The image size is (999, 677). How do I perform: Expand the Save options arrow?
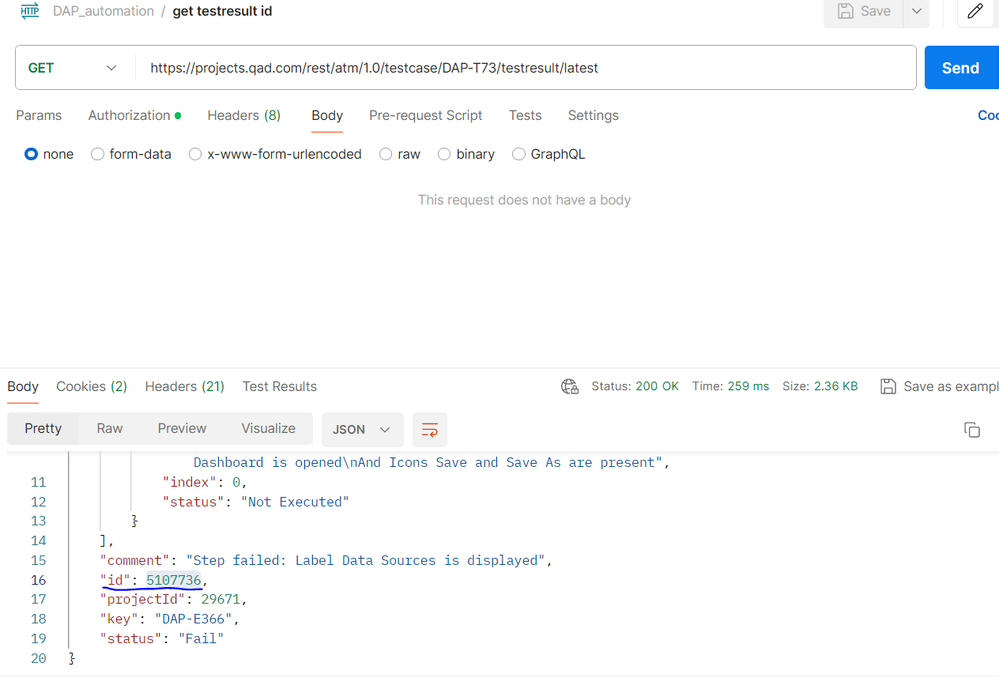point(916,11)
